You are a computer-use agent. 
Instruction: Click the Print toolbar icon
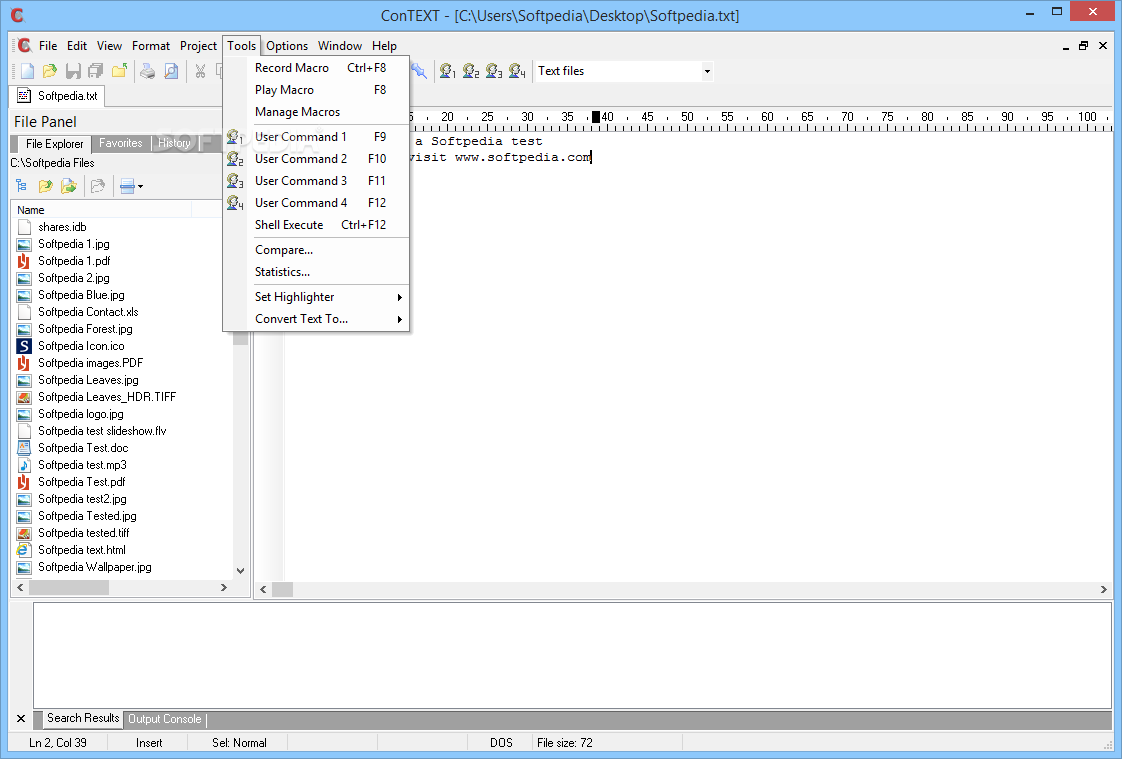(x=147, y=71)
